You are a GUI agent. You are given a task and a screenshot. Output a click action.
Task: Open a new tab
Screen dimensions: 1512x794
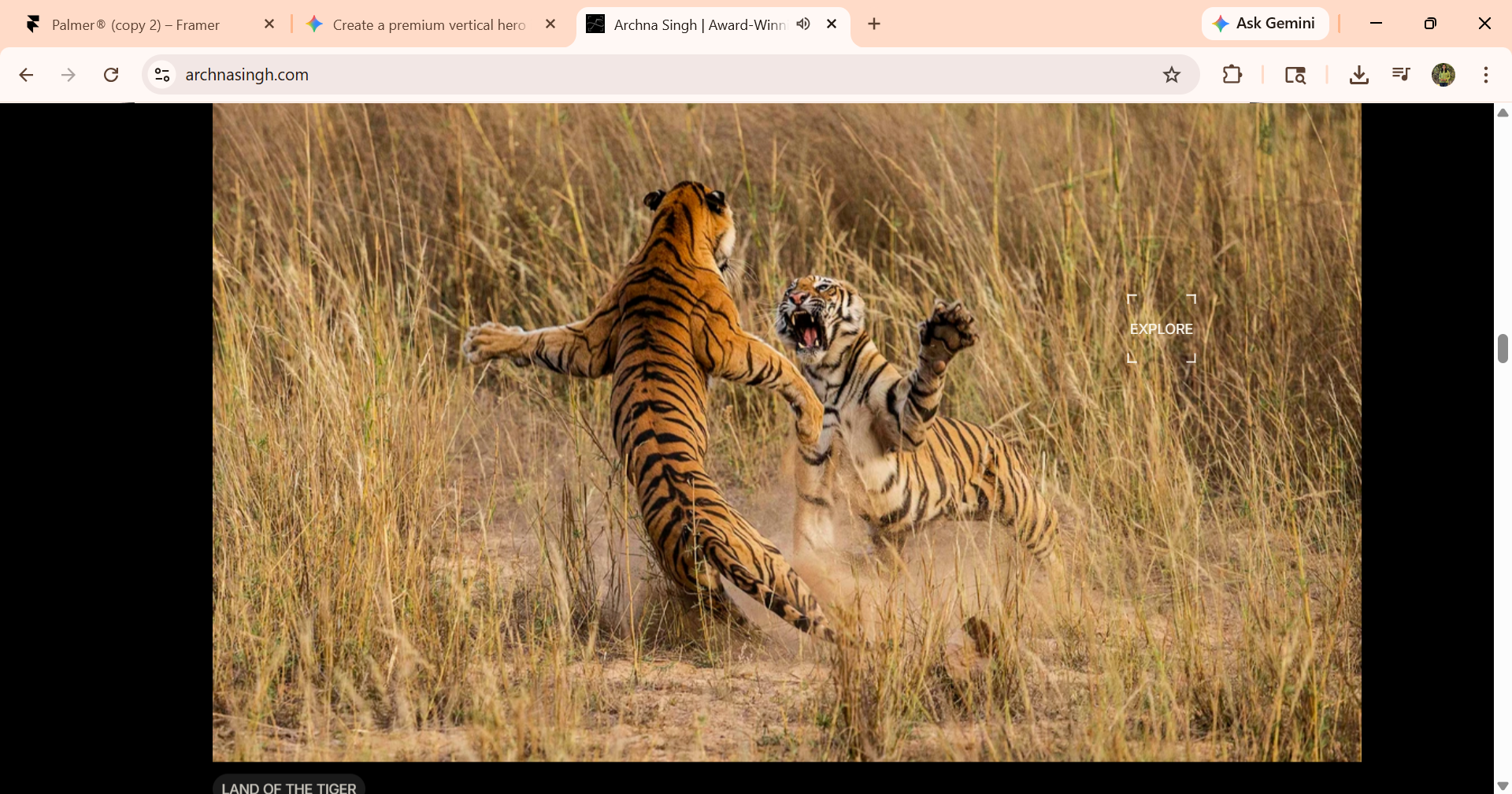[874, 24]
